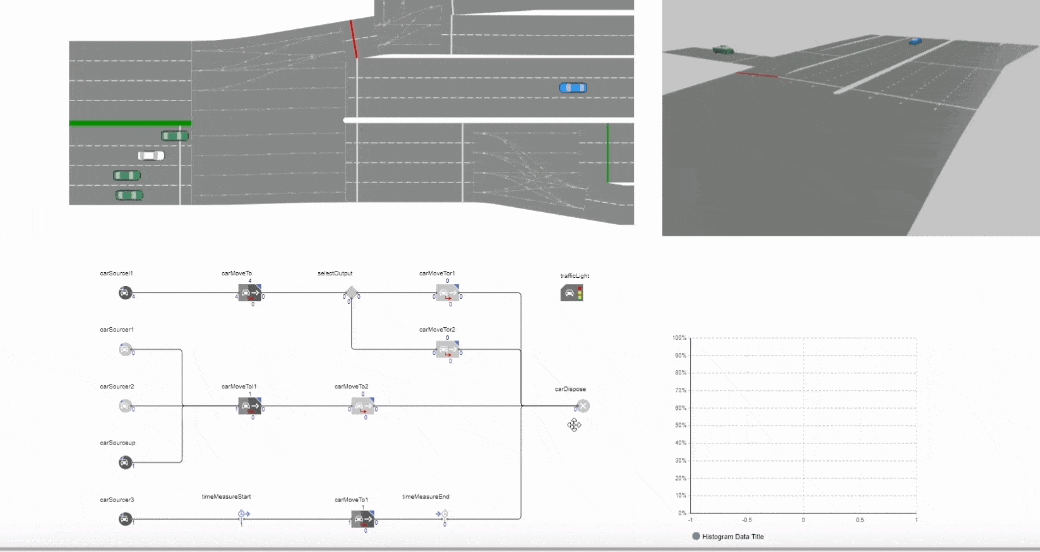Click the blue car in the 3D view
1040x552 pixels.
pos(915,41)
